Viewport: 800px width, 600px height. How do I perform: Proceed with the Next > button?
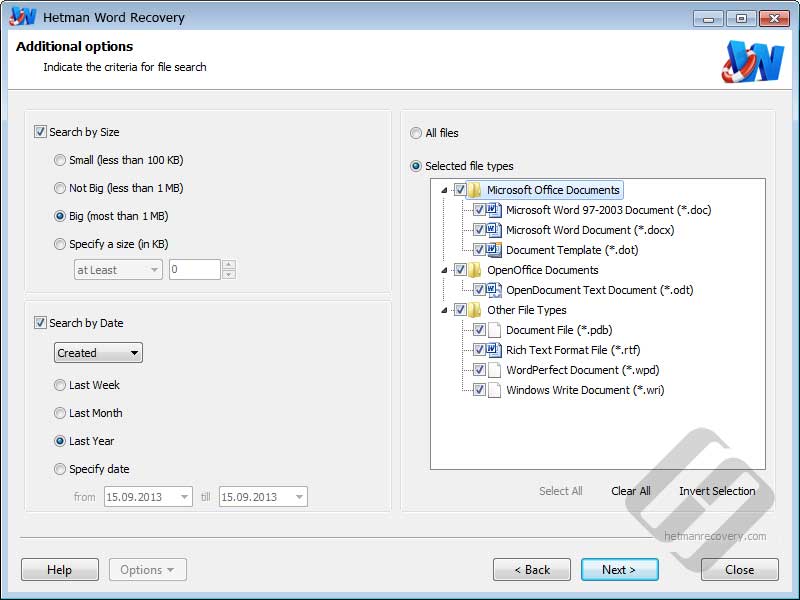[x=619, y=569]
